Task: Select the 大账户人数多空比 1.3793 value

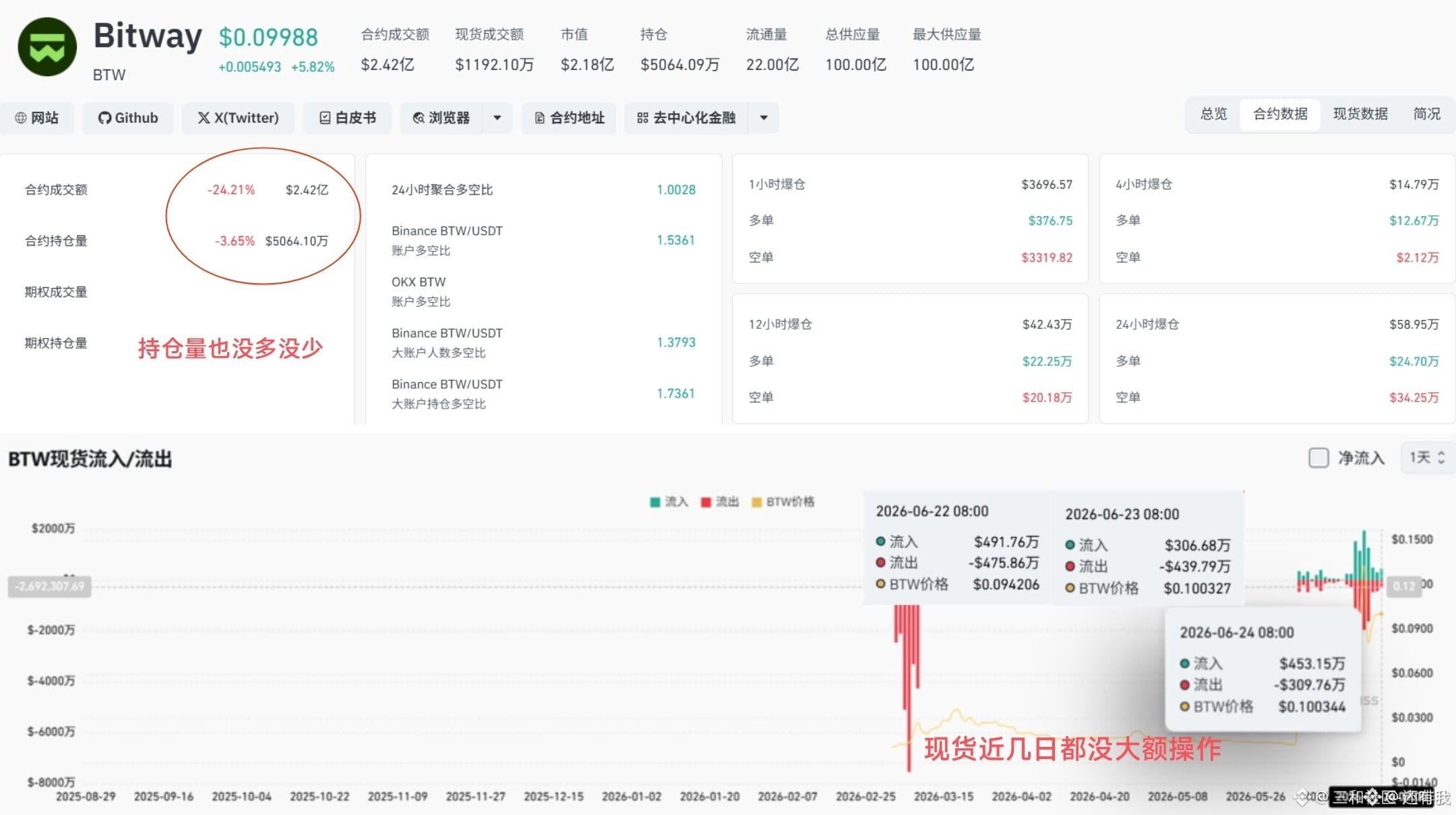Action: pyautogui.click(x=676, y=342)
